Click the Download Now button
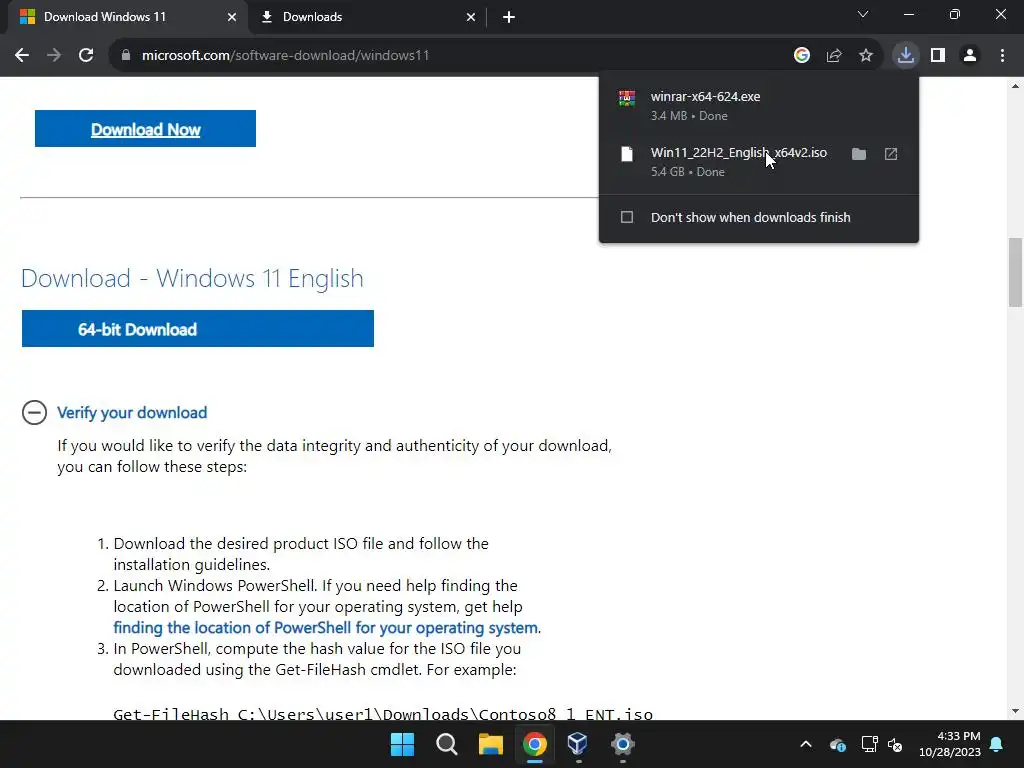 tap(145, 129)
